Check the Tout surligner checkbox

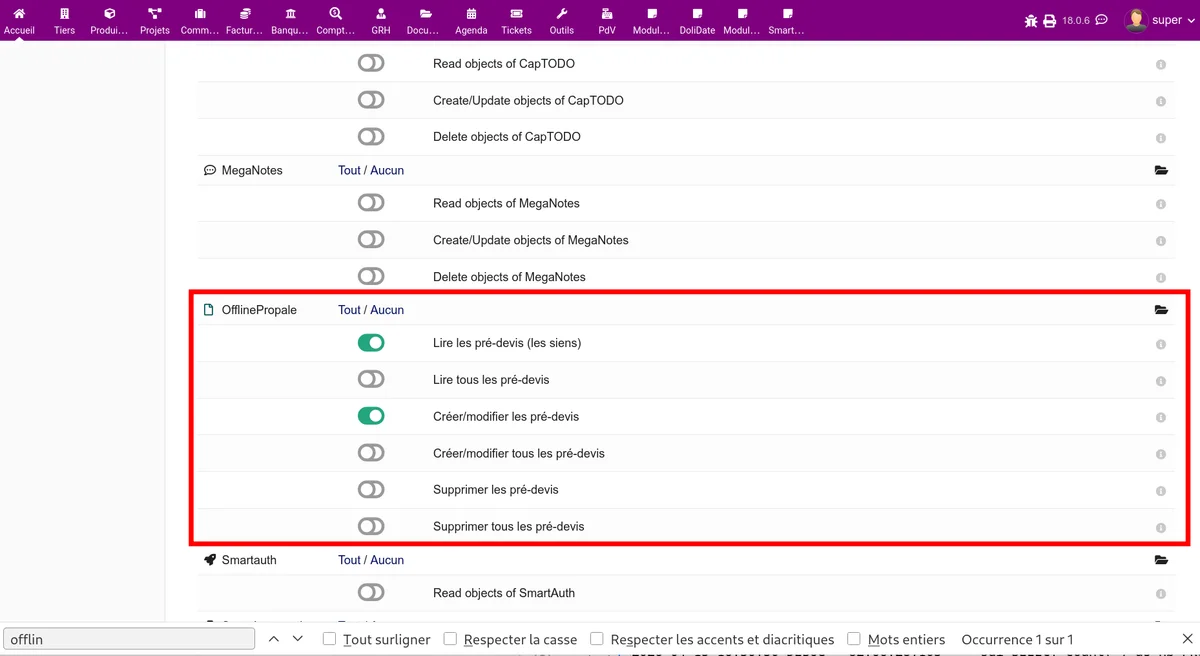pos(330,639)
